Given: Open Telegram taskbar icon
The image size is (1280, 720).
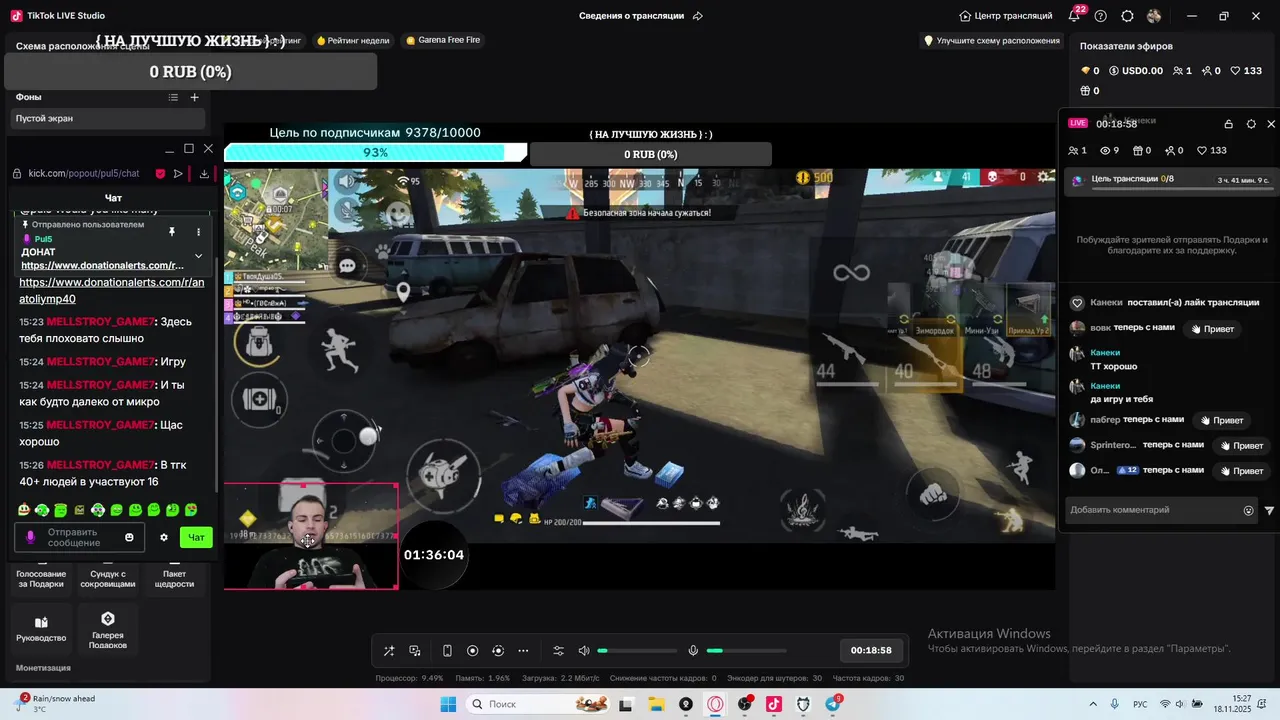Looking at the screenshot, I should pyautogui.click(x=833, y=704).
